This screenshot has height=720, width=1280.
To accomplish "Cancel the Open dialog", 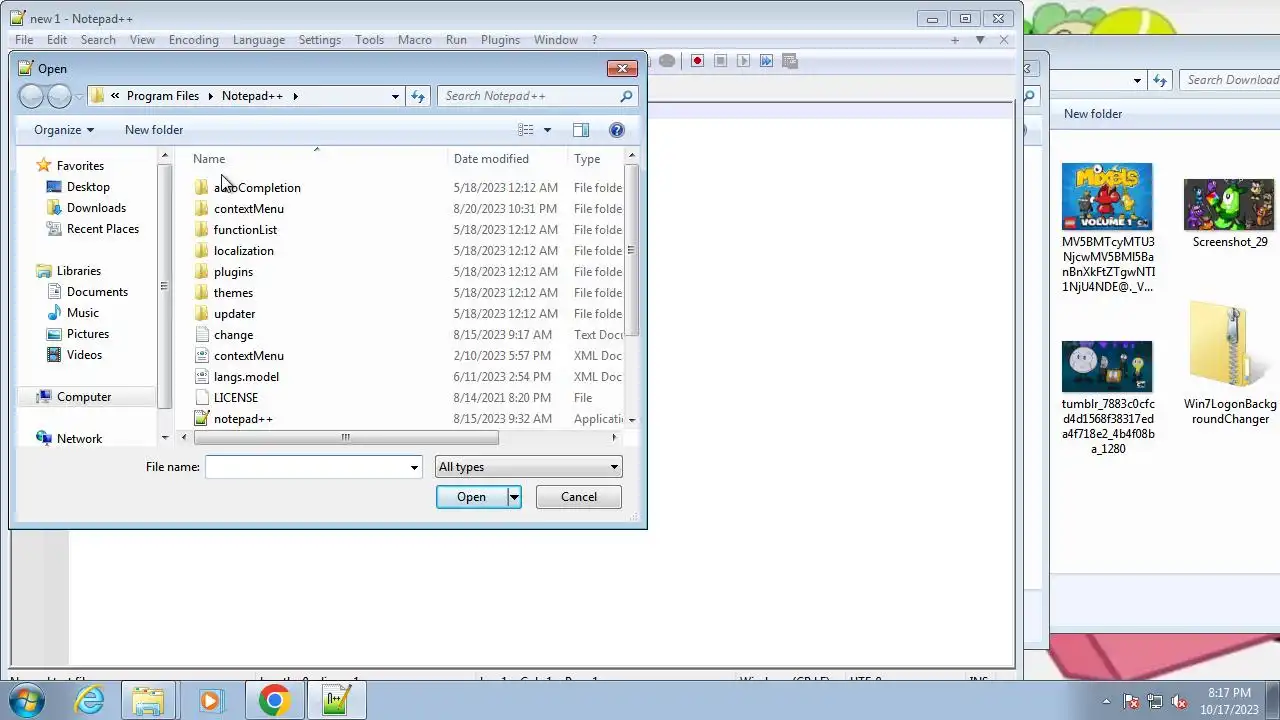I will (578, 497).
